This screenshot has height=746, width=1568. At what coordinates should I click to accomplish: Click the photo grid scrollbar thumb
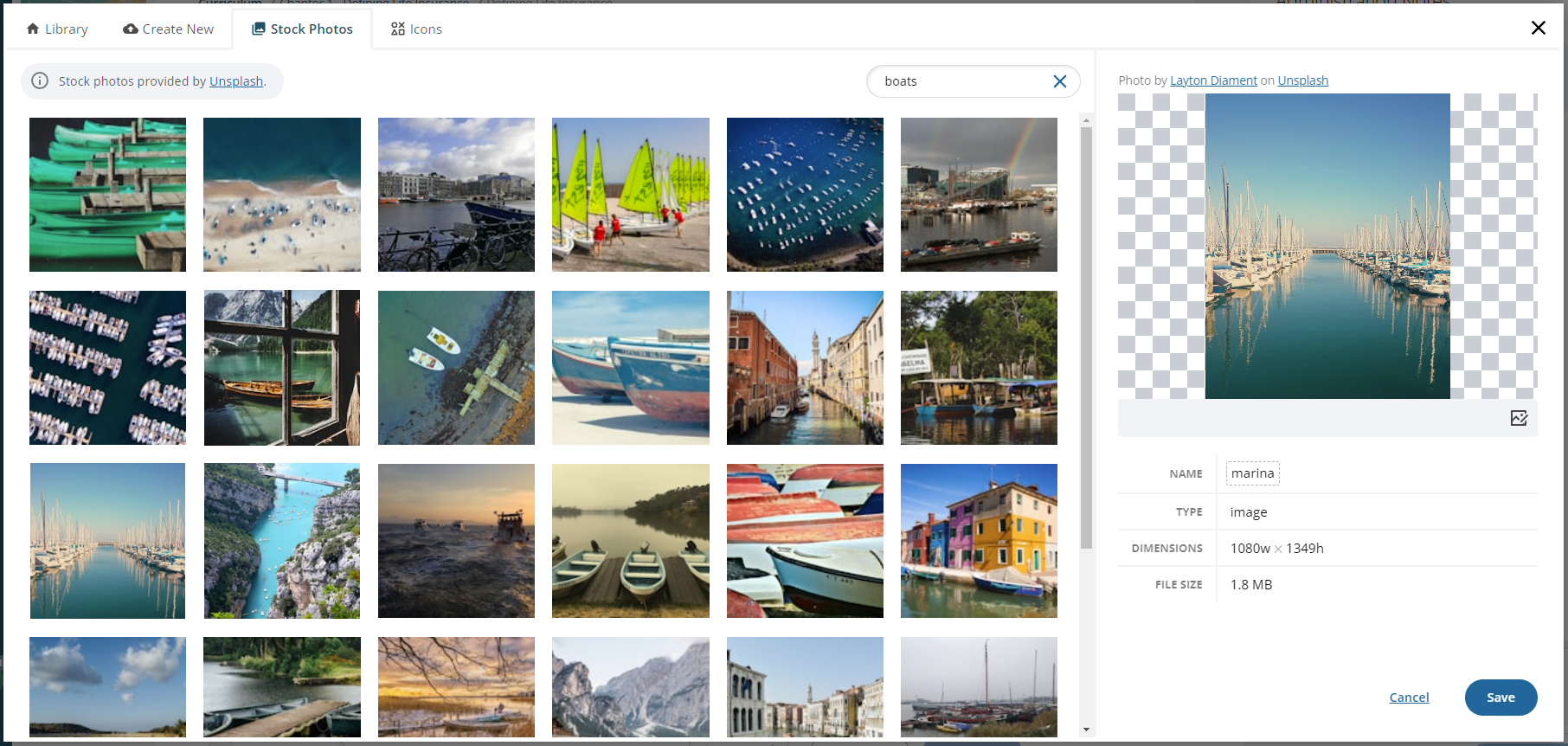(x=1087, y=338)
